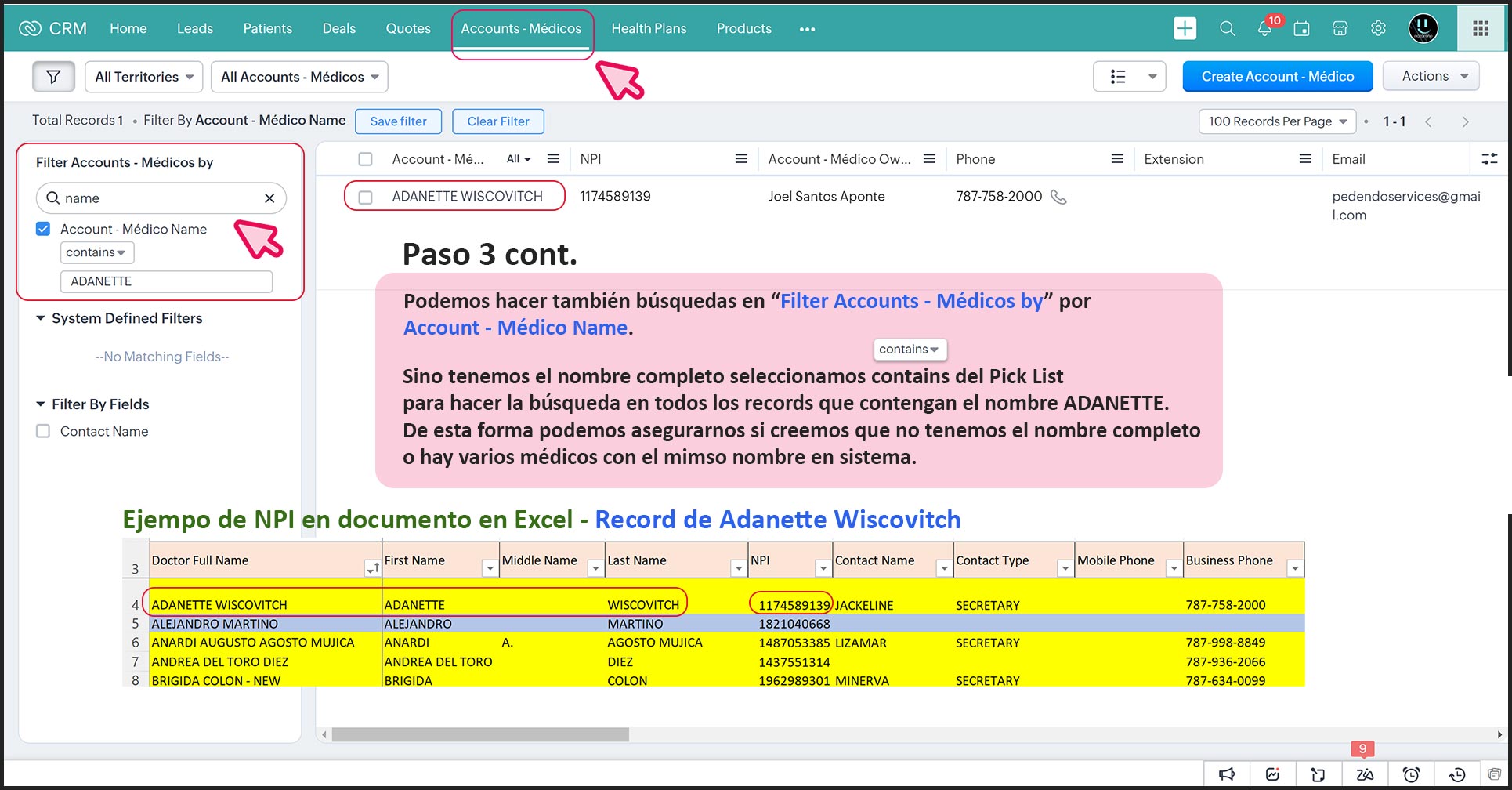This screenshot has height=790, width=1512.
Task: Select the ADANETTE WISCOVITCH row checkbox
Action: click(365, 197)
